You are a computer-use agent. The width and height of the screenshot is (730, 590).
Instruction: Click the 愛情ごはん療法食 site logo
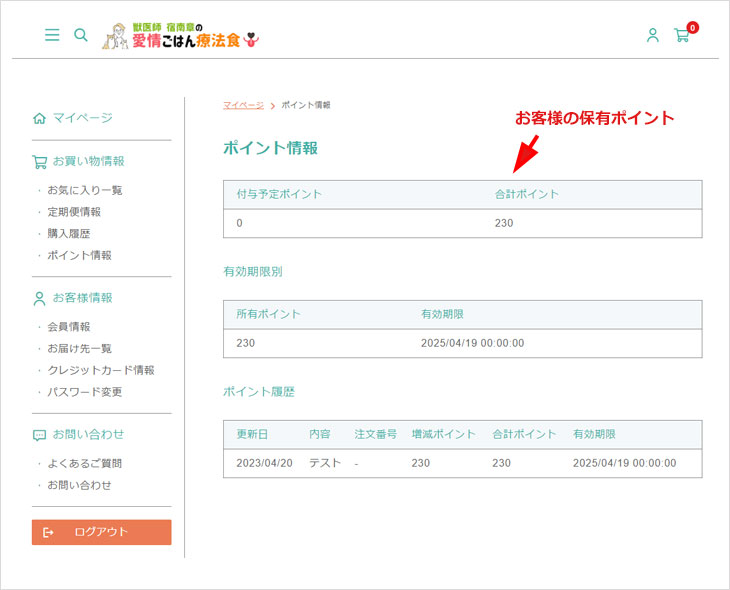click(181, 36)
